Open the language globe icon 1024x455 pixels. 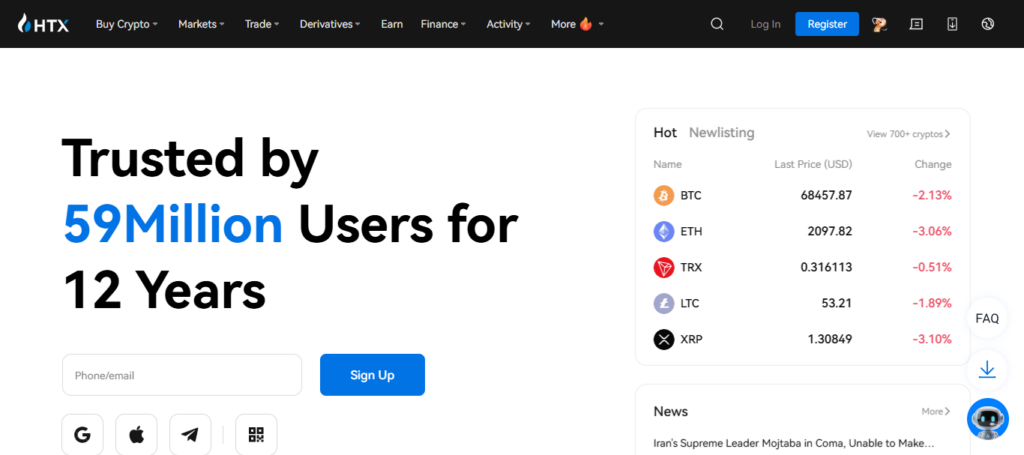(x=988, y=24)
